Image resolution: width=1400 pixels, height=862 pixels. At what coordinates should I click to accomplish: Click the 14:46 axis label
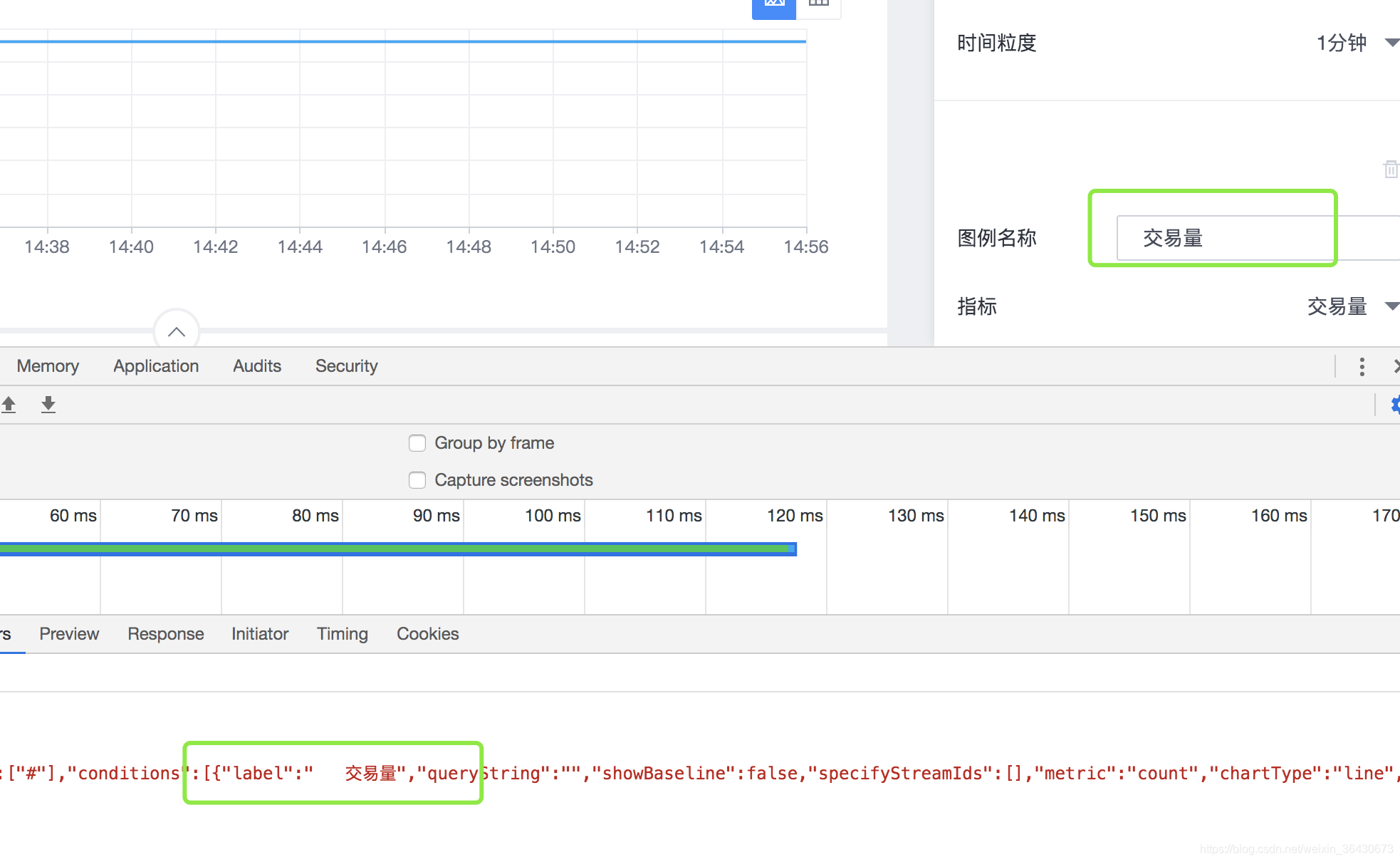(384, 247)
